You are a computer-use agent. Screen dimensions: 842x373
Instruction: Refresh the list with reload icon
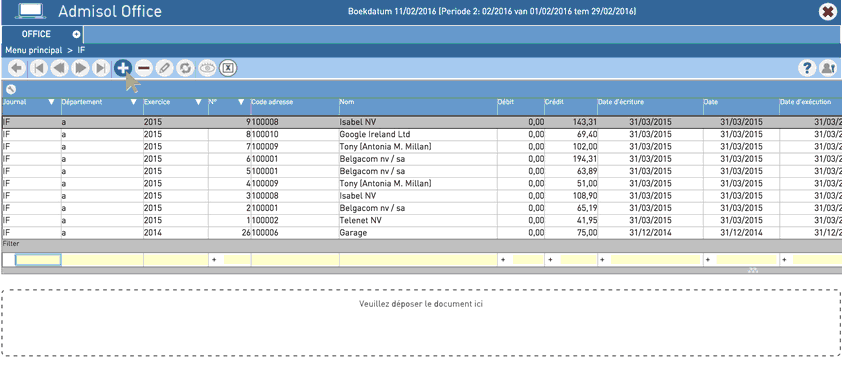click(185, 68)
